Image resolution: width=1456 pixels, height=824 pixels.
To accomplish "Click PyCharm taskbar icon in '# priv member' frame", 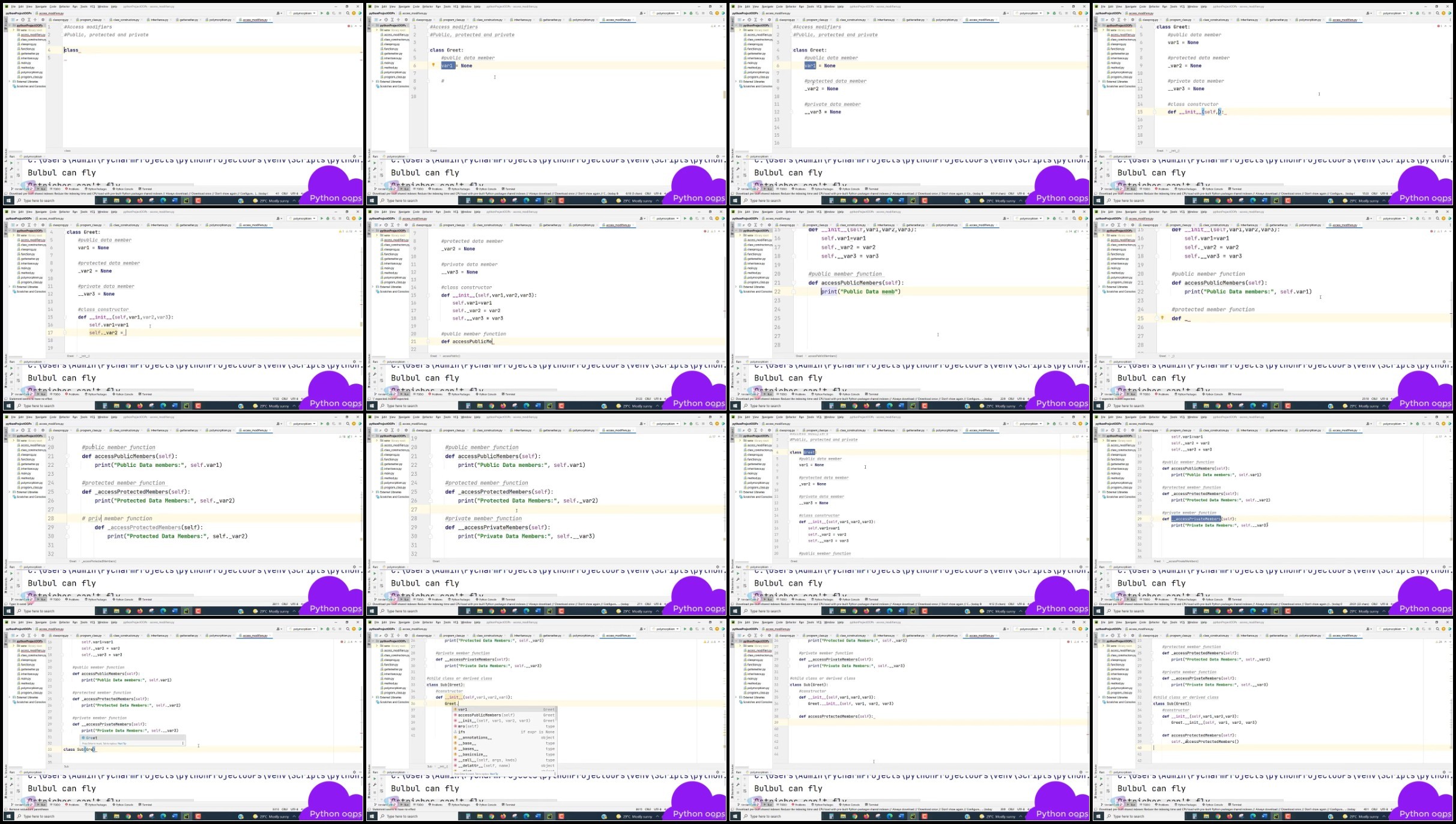I will click(x=186, y=611).
